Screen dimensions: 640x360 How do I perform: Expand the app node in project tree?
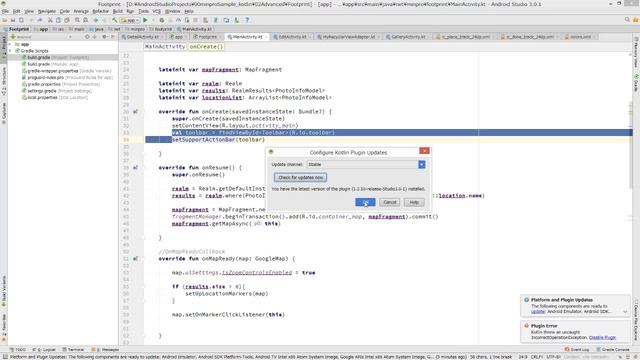(10, 44)
